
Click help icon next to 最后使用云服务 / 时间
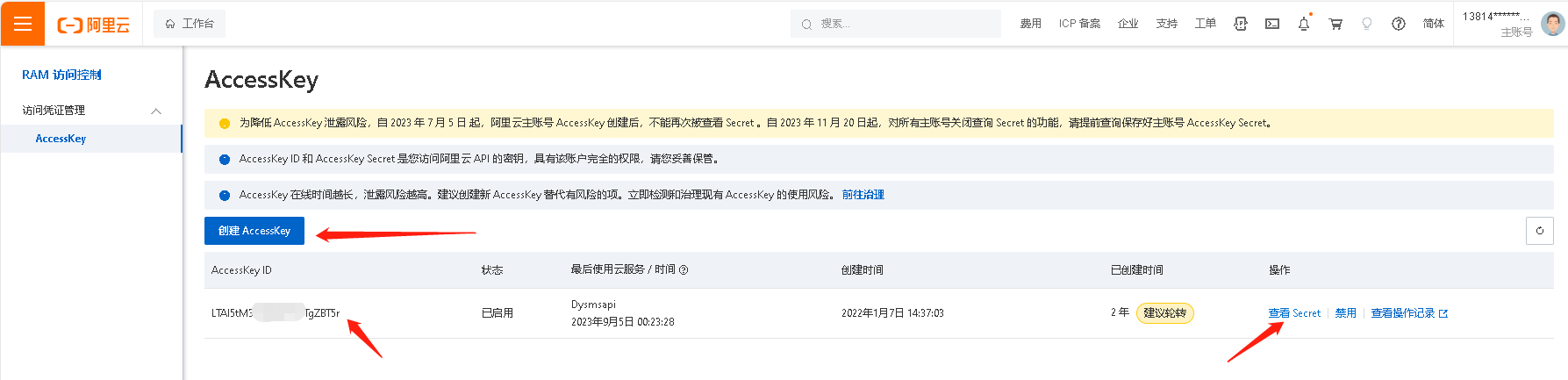[x=684, y=270]
